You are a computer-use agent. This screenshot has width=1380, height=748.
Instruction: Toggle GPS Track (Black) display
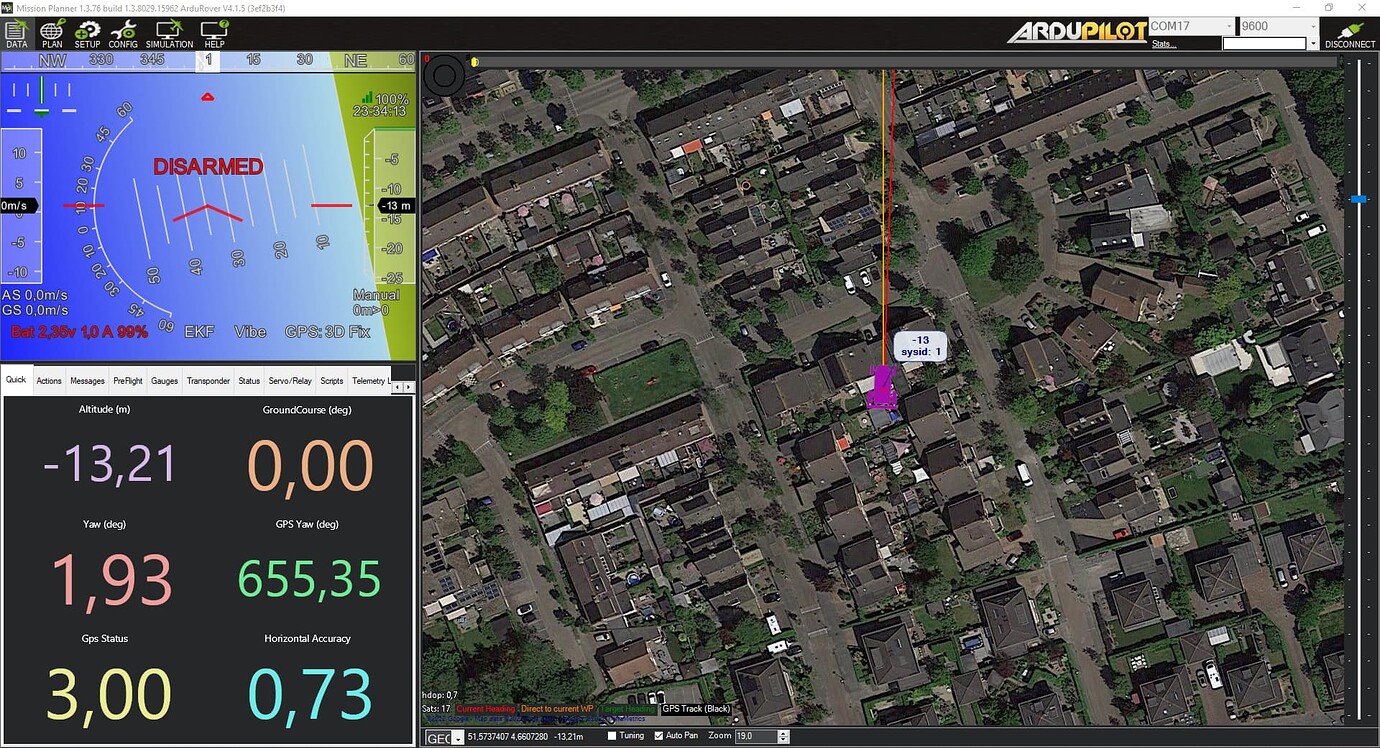[698, 708]
